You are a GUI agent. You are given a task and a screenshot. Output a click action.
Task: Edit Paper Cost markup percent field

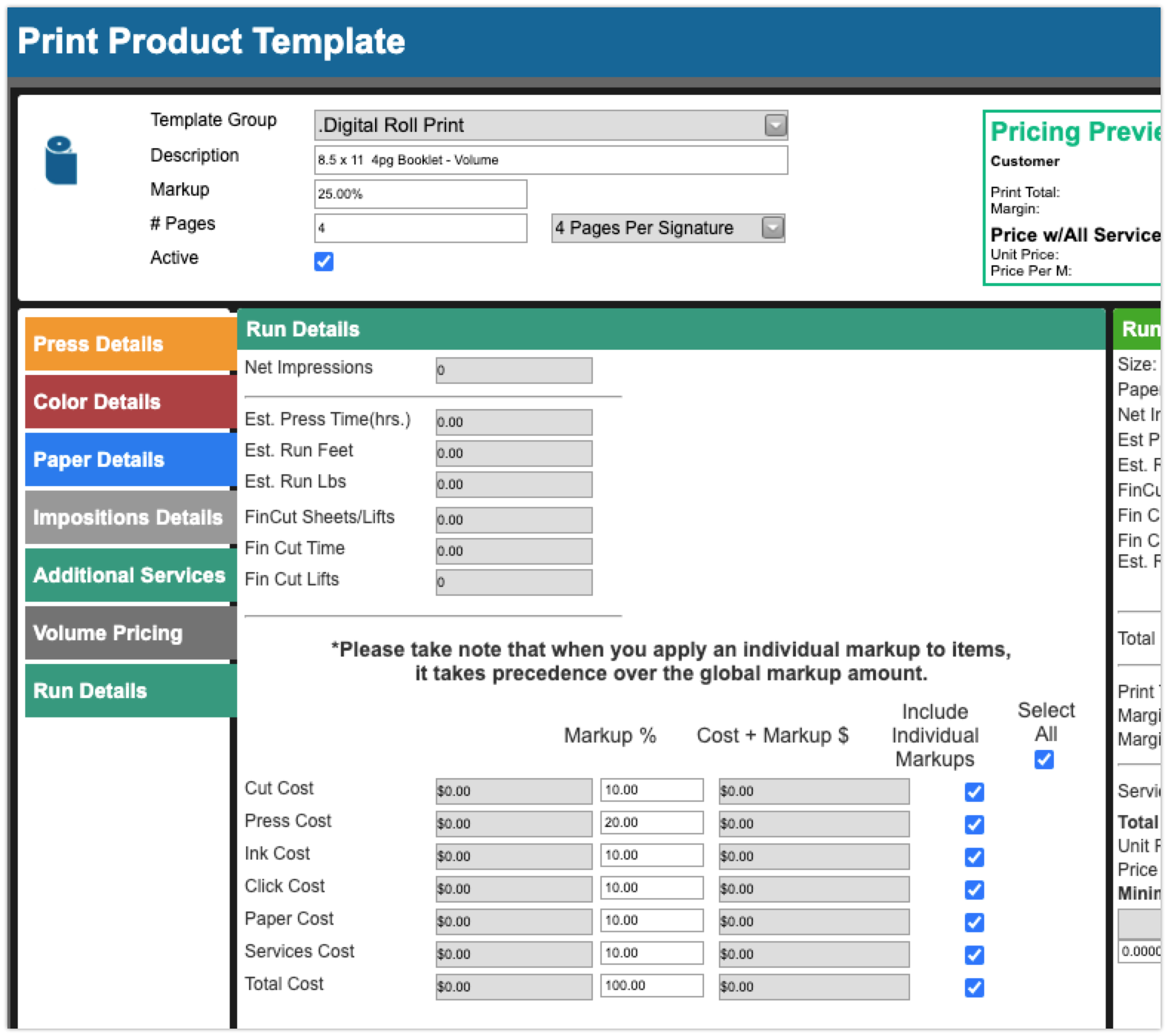651,920
